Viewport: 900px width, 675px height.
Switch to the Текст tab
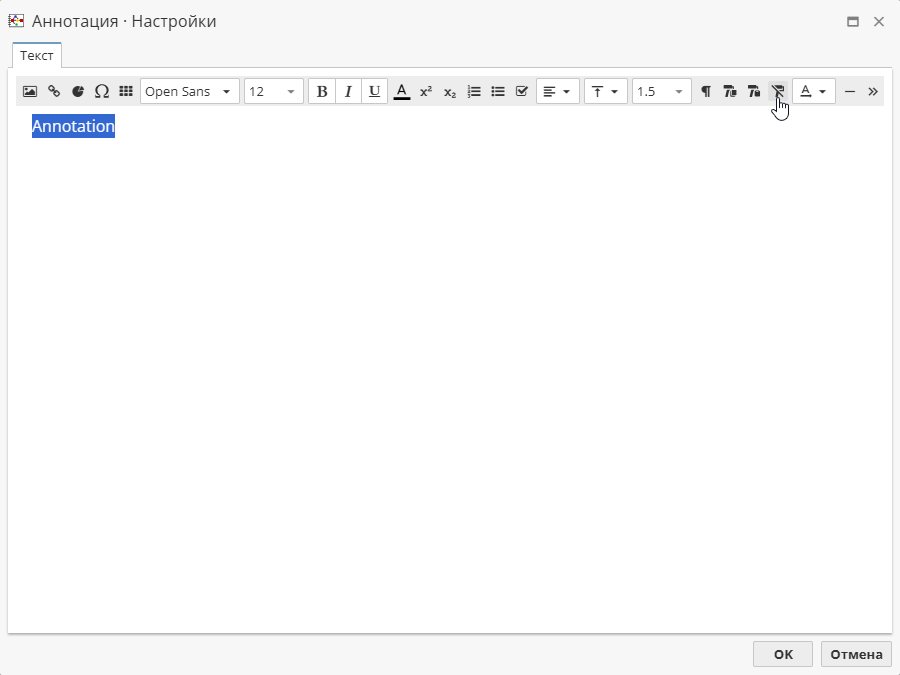pyautogui.click(x=37, y=56)
